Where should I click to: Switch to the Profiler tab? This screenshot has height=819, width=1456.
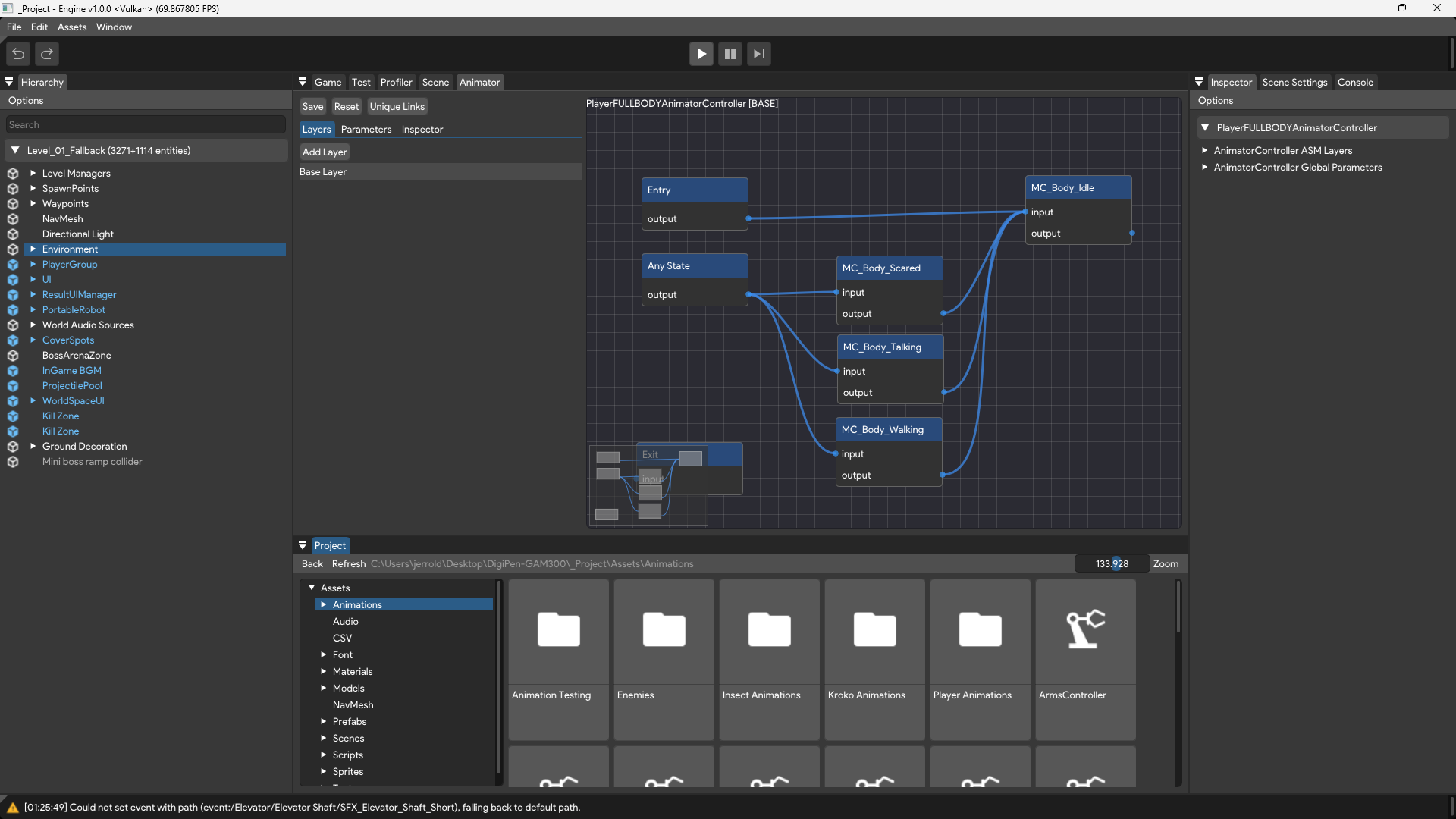(x=396, y=82)
